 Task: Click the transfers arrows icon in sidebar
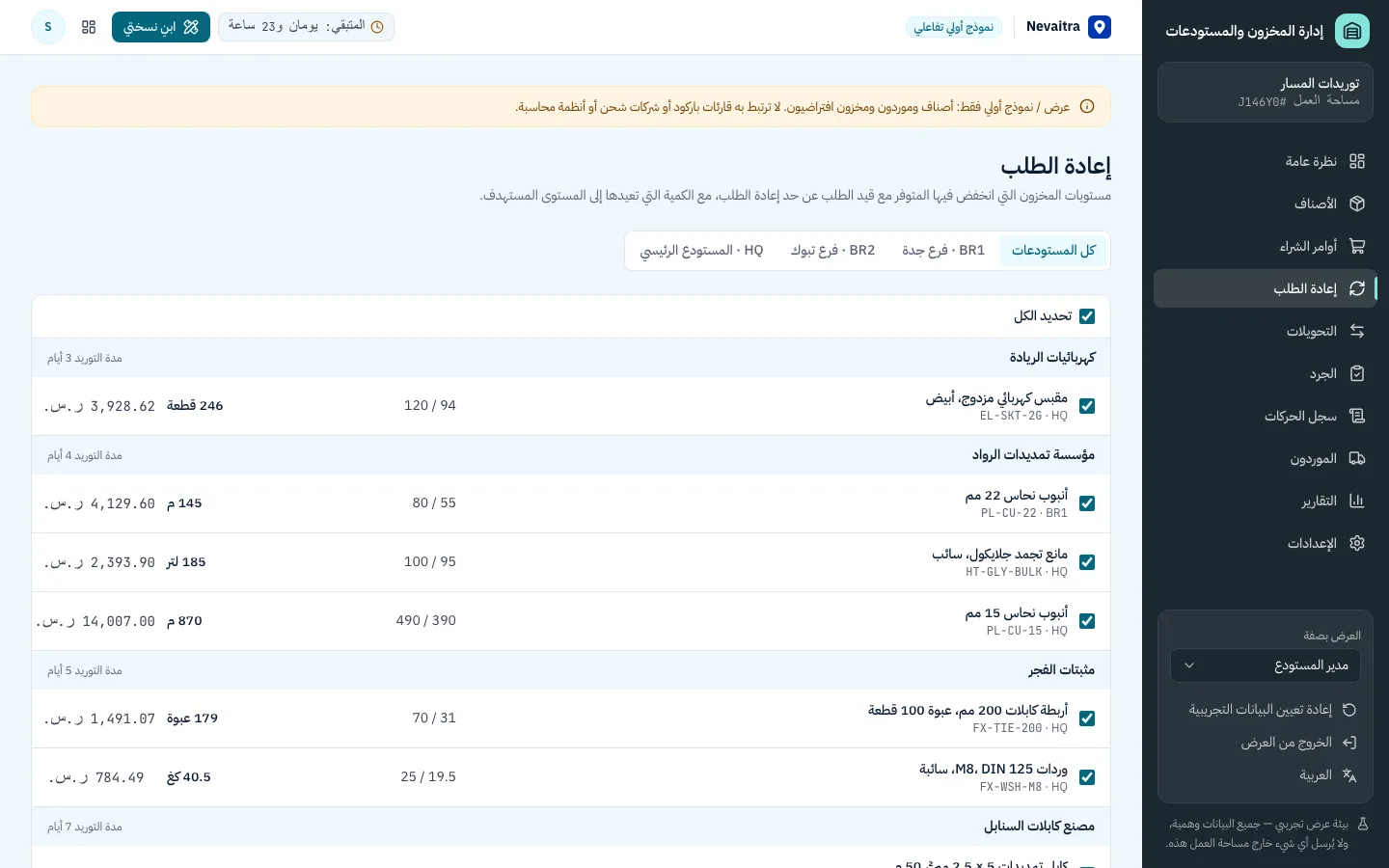pyautogui.click(x=1357, y=331)
